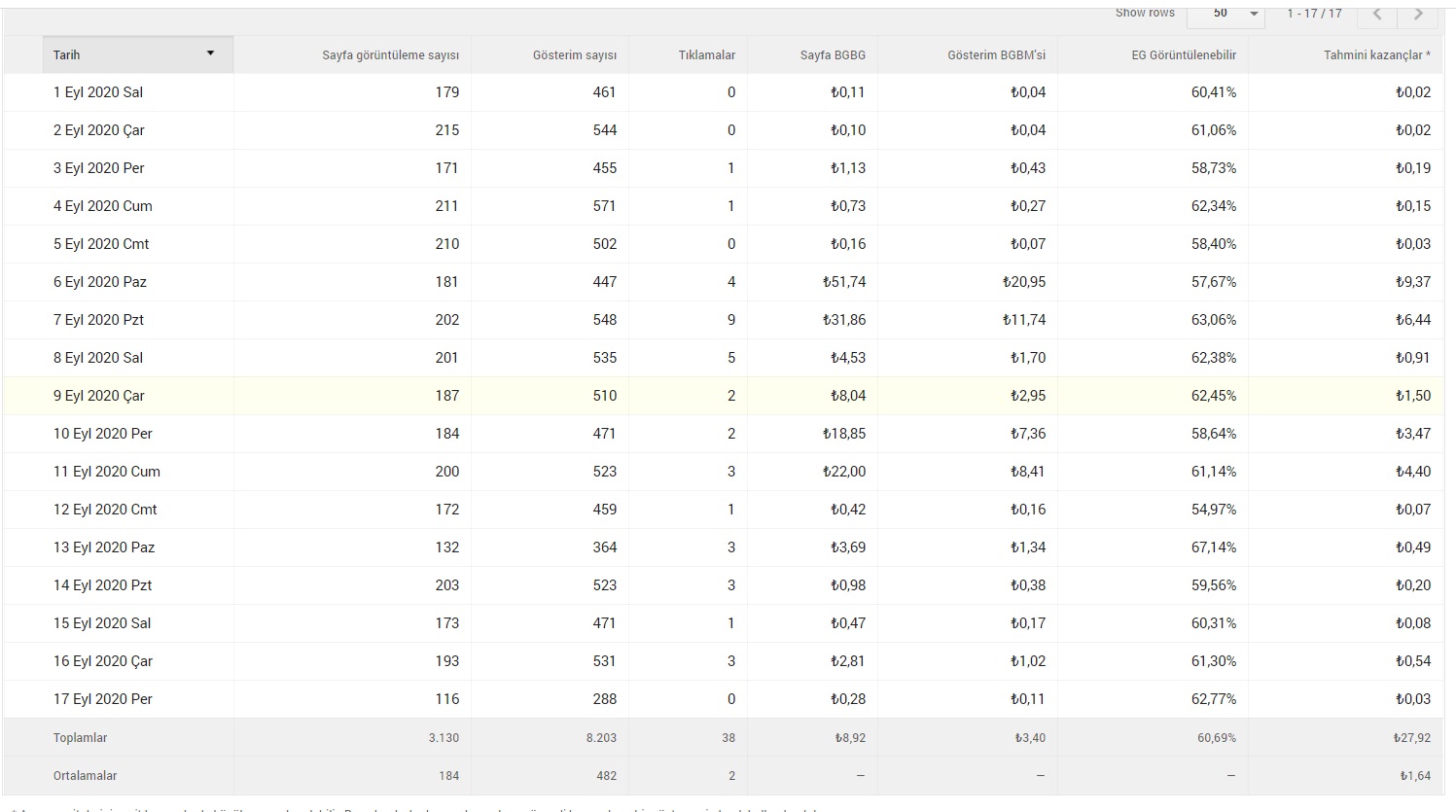Viewport: 1456px width, 812px height.
Task: Sort by Gösterim sayısı column
Action: [x=574, y=55]
